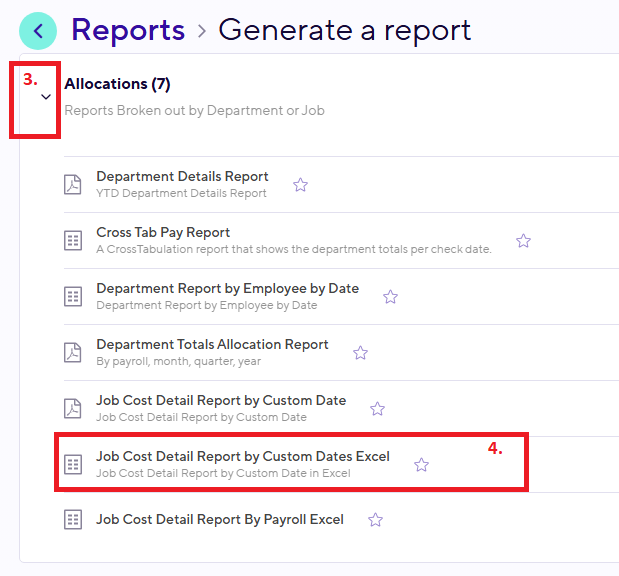The height and width of the screenshot is (576, 619).
Task: Favorite Job Cost Detail Report By Payroll Excel
Action: 375,520
